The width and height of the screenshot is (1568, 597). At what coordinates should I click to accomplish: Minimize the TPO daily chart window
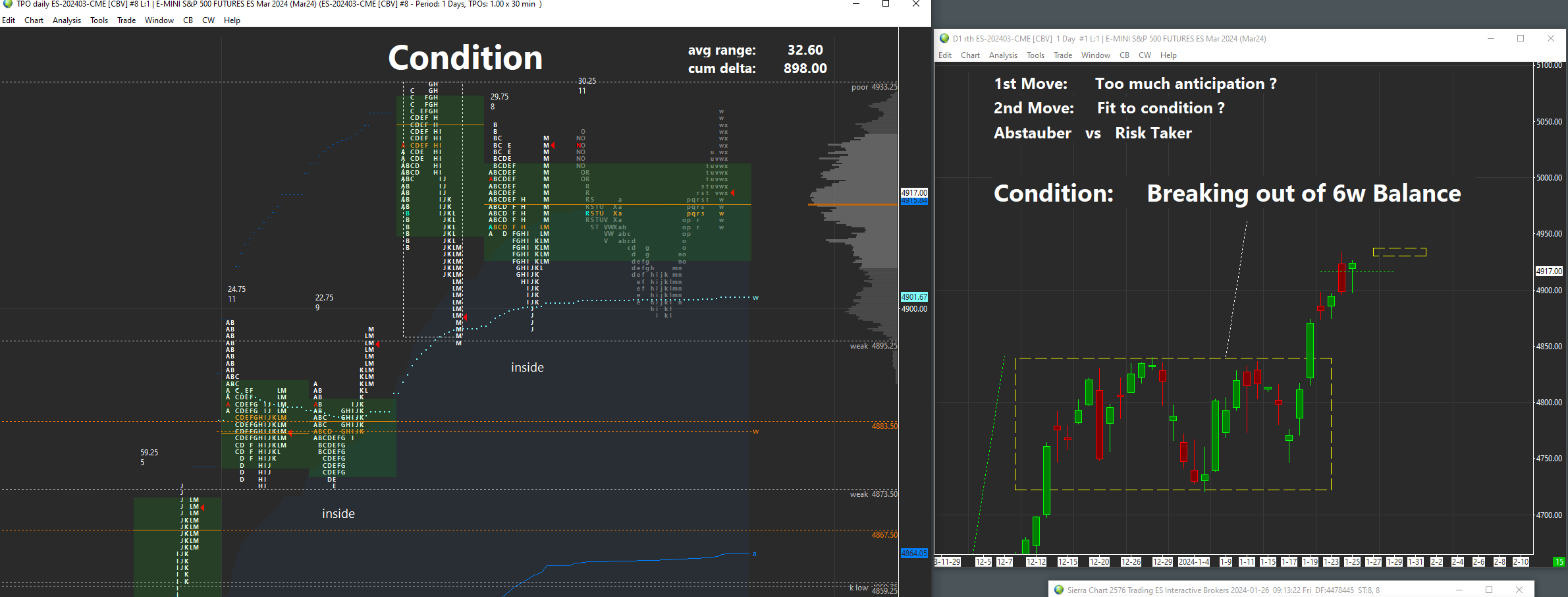[856, 4]
